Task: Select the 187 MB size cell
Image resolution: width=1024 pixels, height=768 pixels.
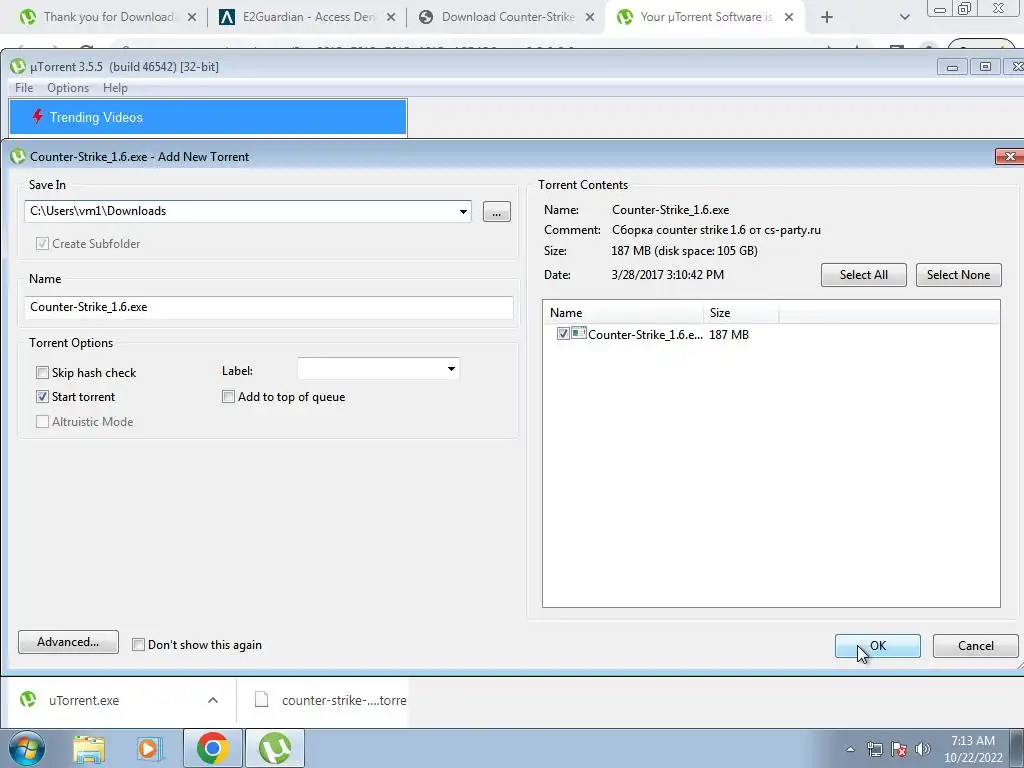Action: point(729,334)
